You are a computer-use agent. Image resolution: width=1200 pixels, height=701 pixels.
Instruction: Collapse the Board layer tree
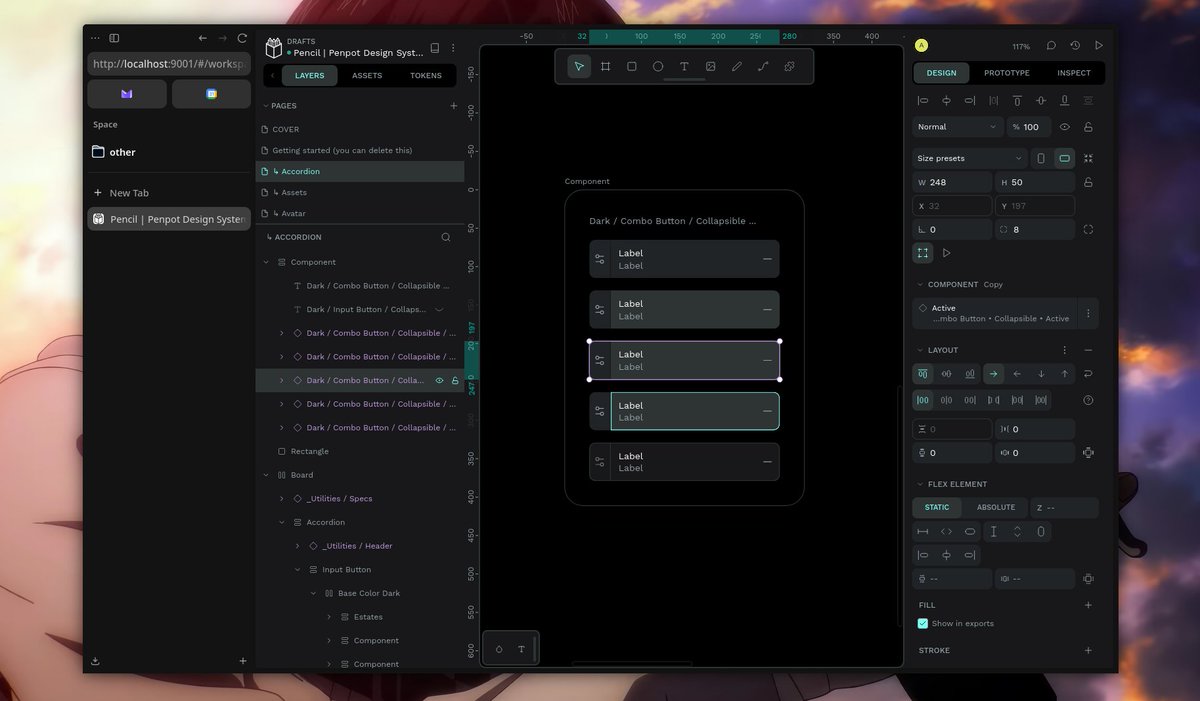[266, 475]
